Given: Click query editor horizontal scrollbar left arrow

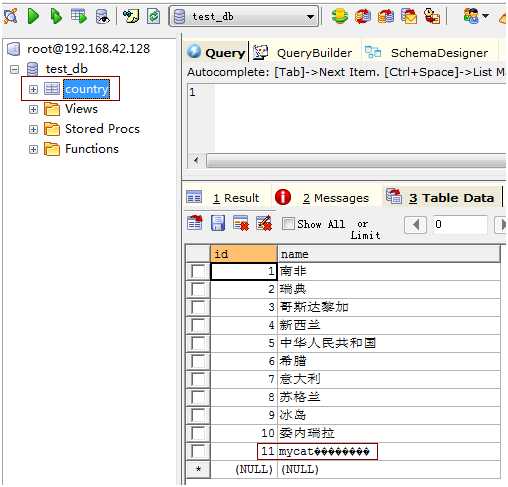Looking at the screenshot, I should click(197, 161).
